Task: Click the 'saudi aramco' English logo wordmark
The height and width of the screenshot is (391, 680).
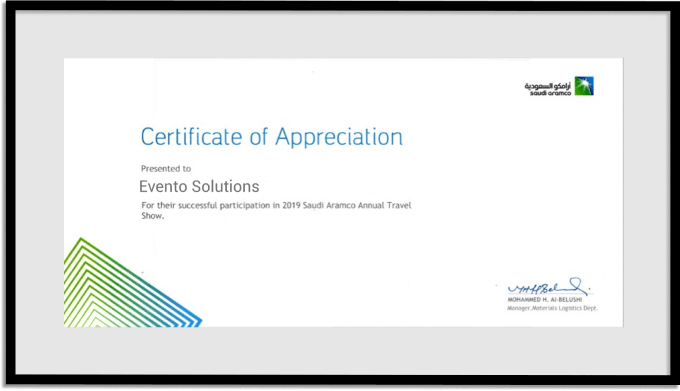Action: coord(550,93)
